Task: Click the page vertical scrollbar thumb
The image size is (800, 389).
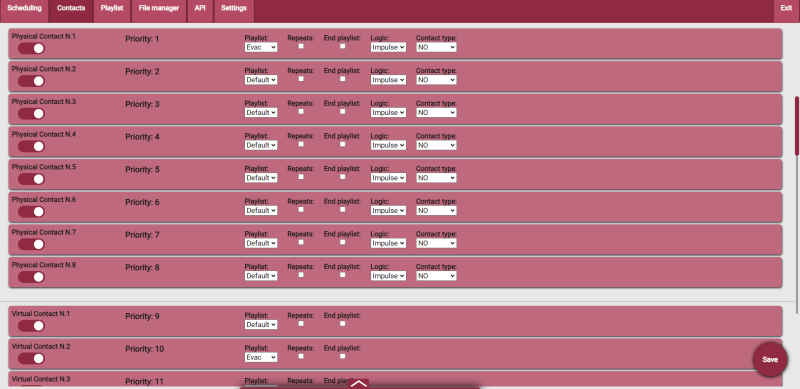Action: click(x=797, y=125)
